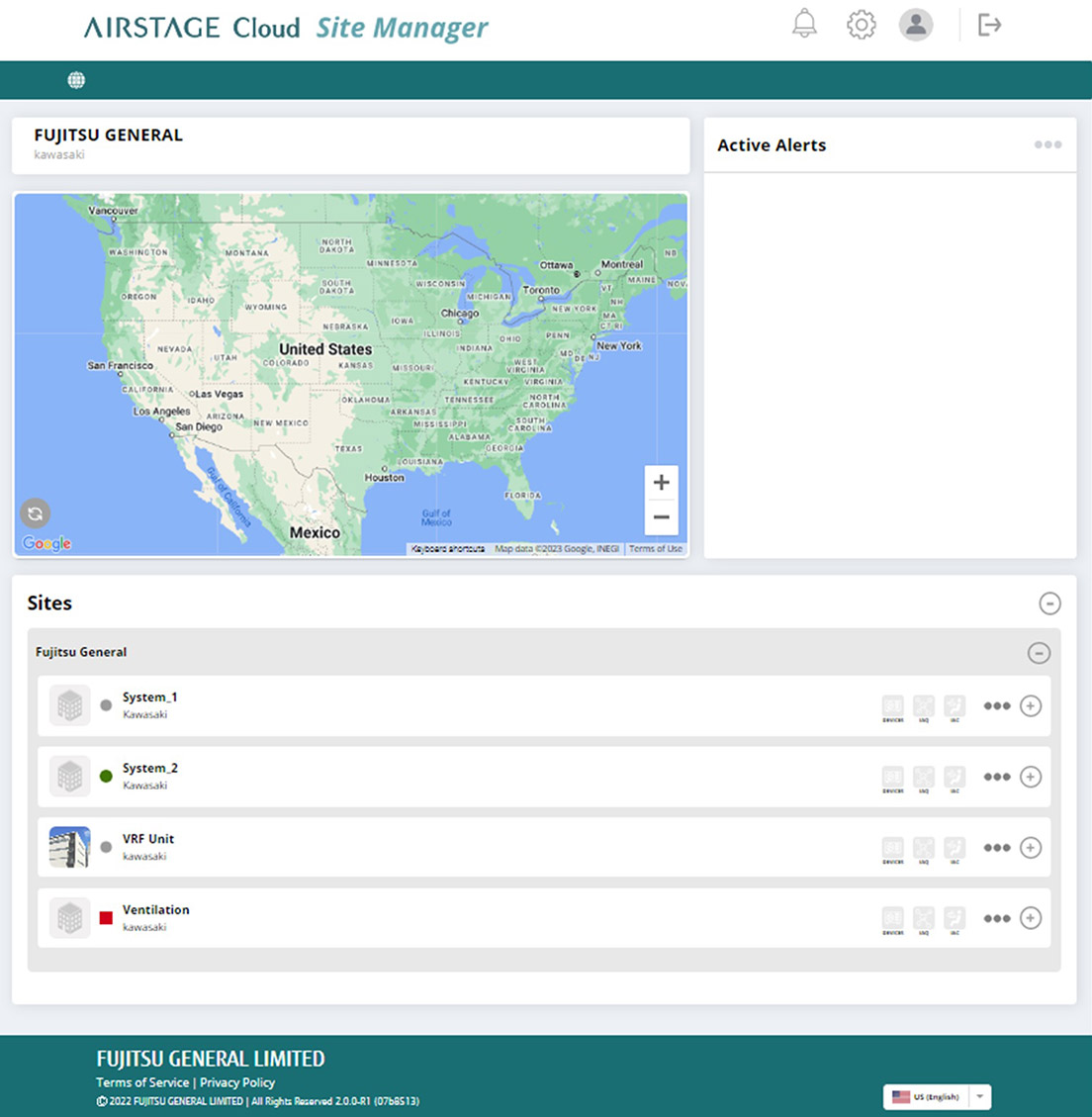Open three-dot menu for System_1
This screenshot has height=1117, width=1092.
coord(996,706)
